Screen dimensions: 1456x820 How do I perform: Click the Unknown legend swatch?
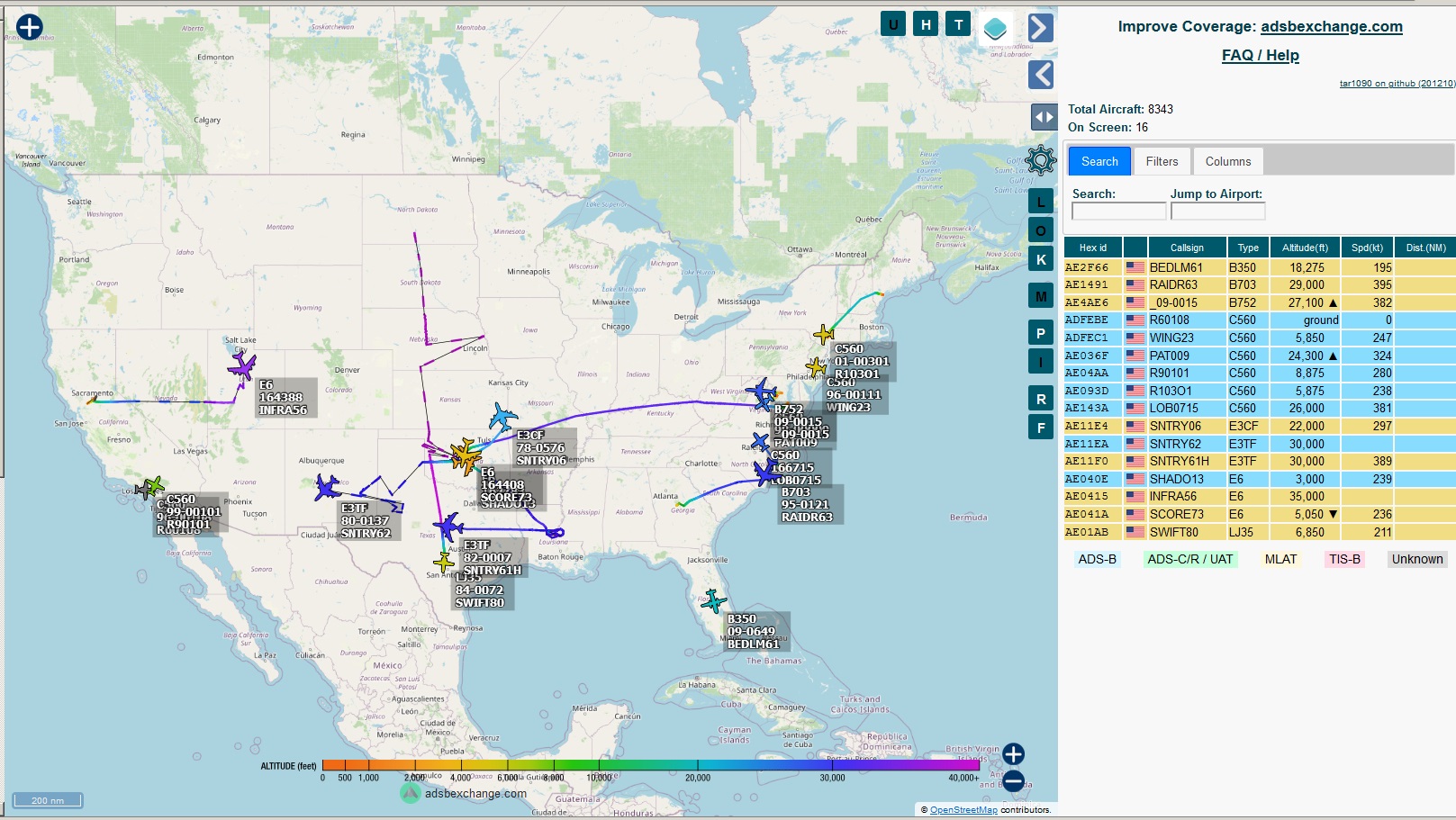[1417, 559]
